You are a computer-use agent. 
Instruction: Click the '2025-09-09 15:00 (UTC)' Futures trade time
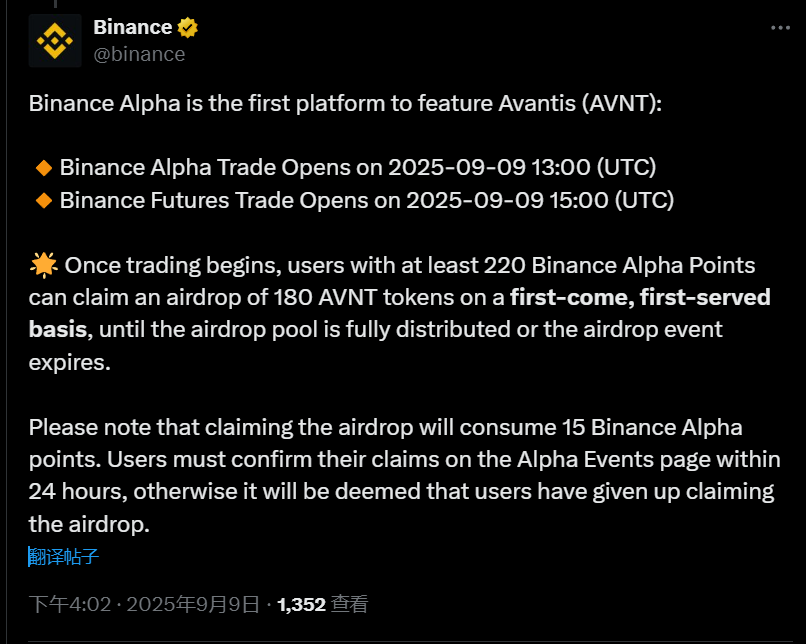pos(540,200)
